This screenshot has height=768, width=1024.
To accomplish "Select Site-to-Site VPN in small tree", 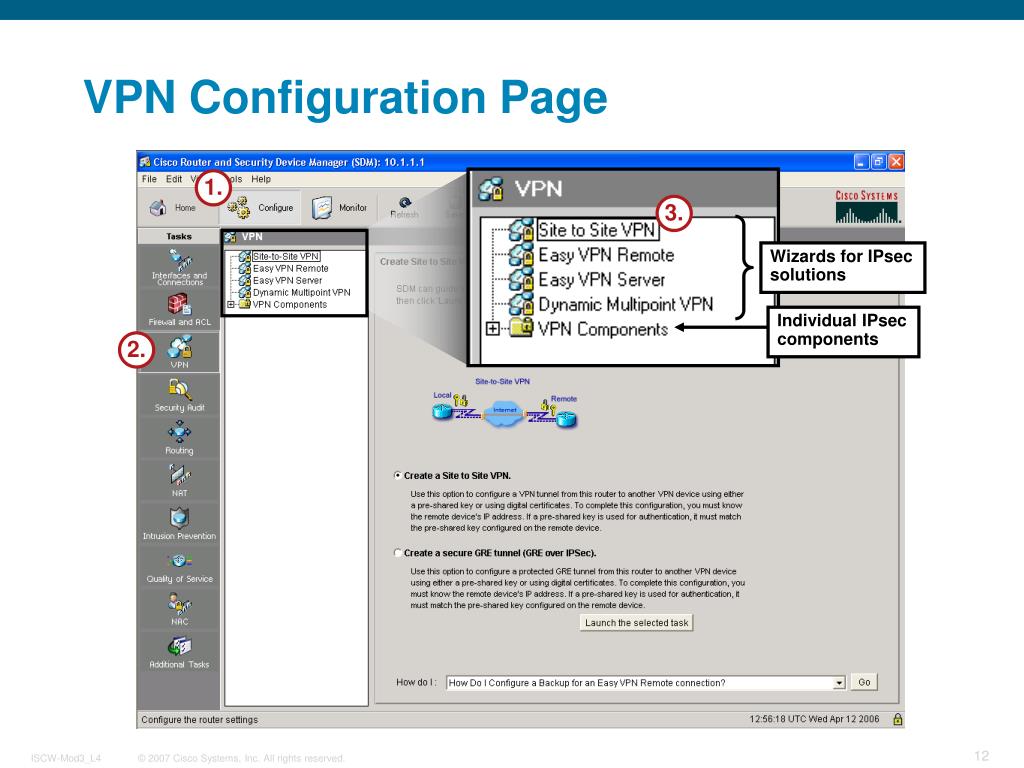I will [286, 257].
